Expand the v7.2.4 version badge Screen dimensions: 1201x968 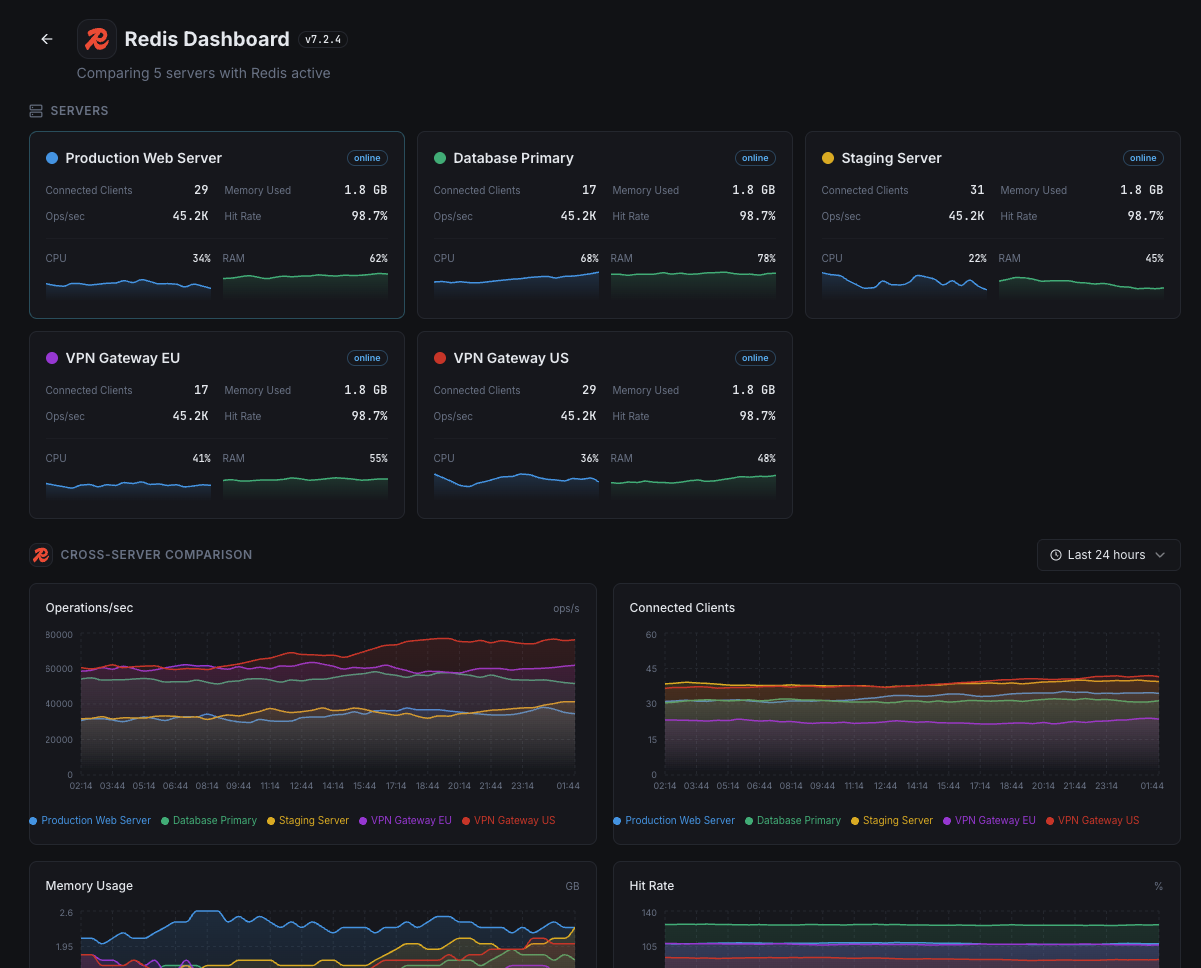(322, 40)
